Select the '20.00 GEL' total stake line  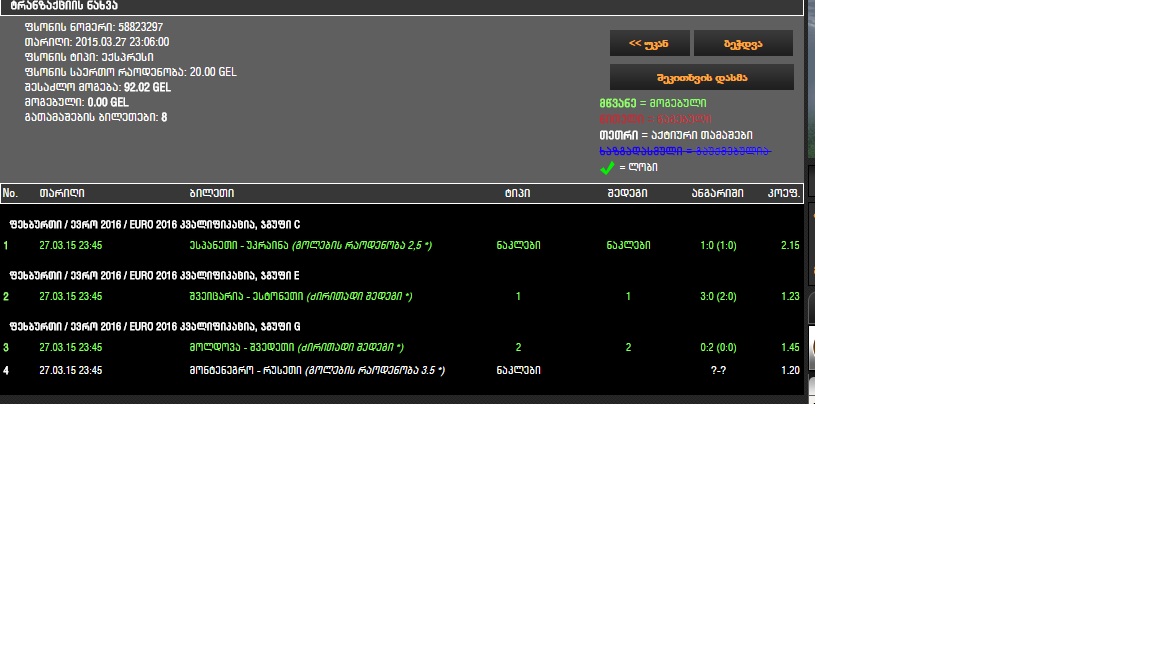pos(131,72)
